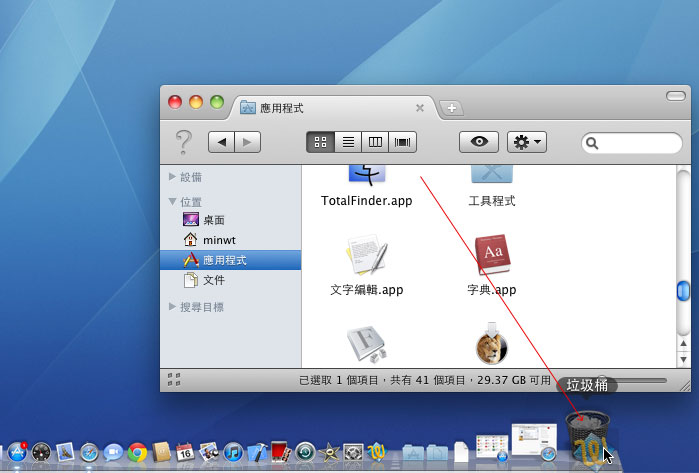699x473 pixels.
Task: Go back with the left arrow button
Action: (221, 142)
